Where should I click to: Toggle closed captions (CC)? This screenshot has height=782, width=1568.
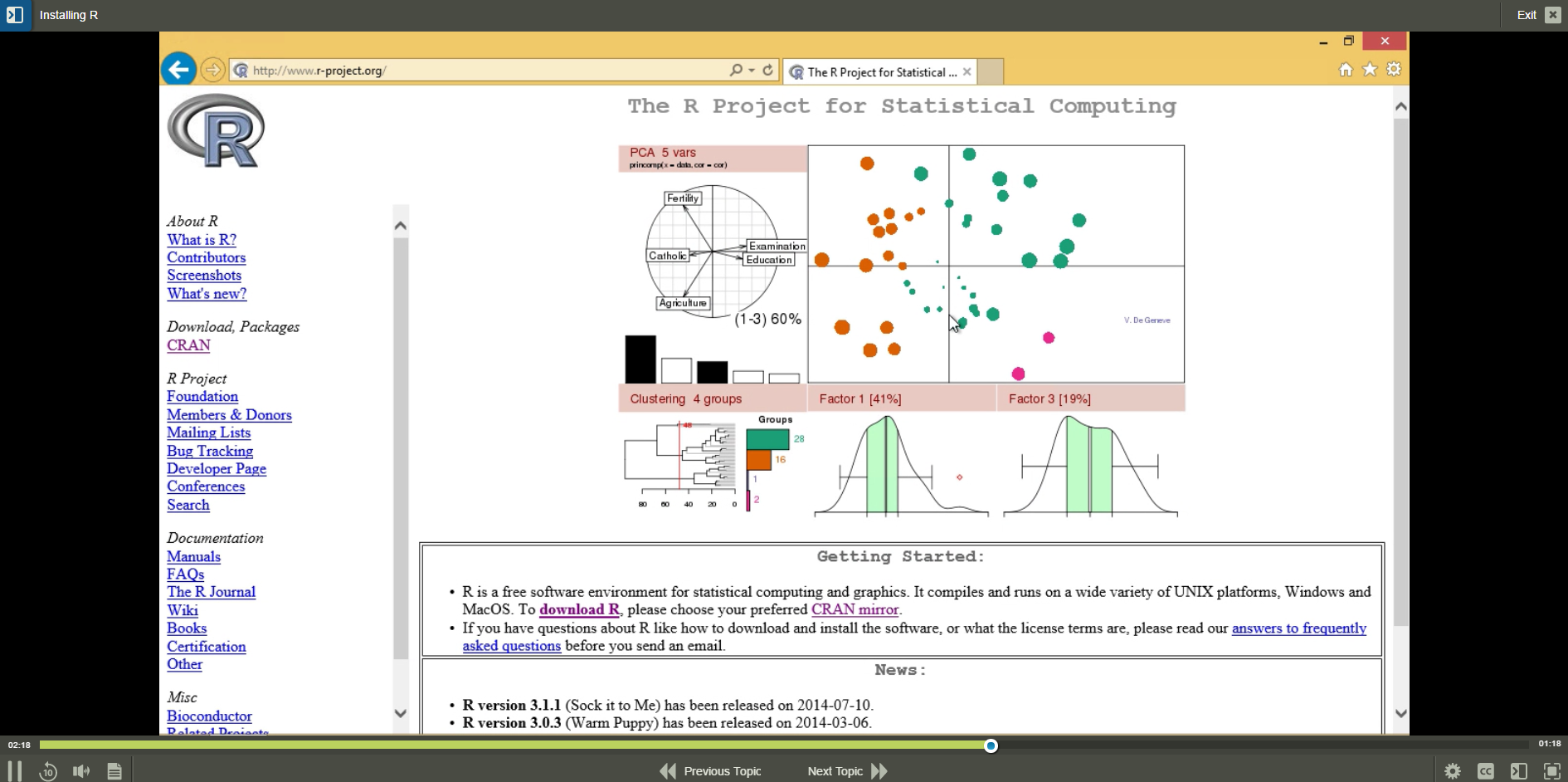[1485, 771]
